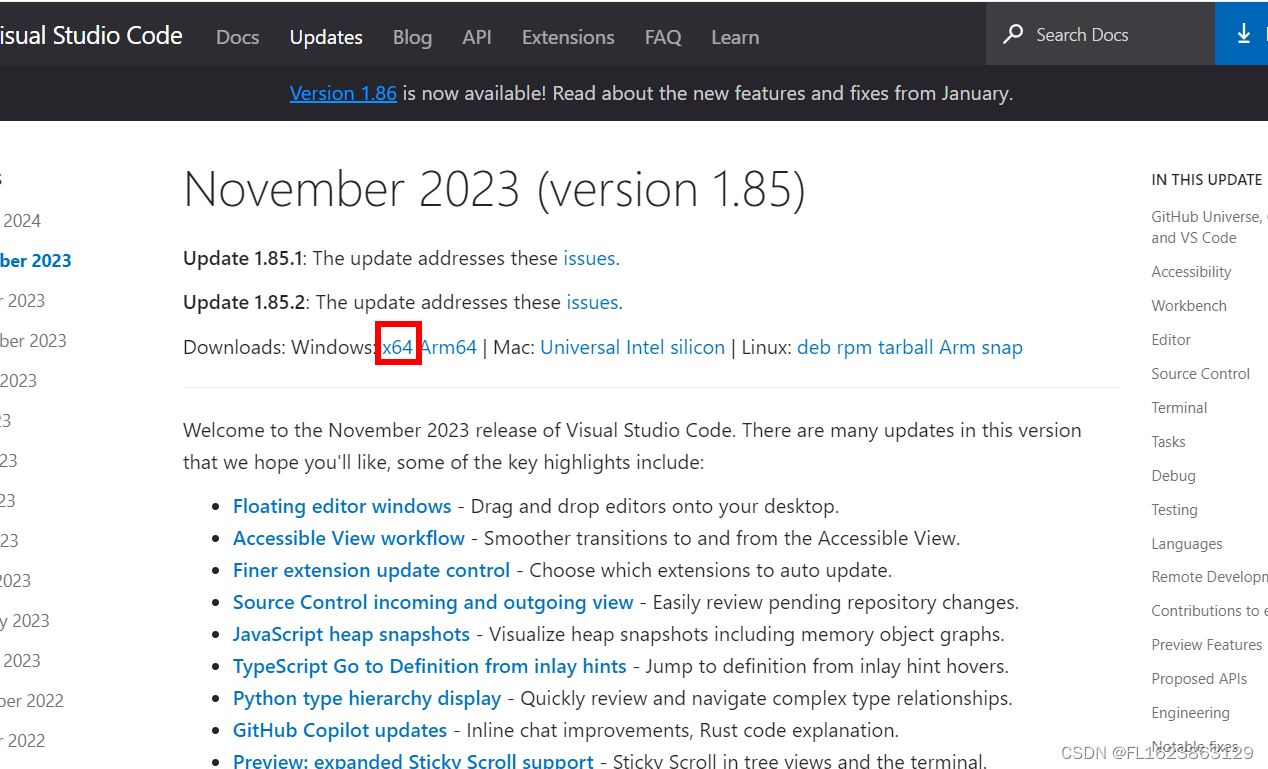Download the Mac Intel build
This screenshot has height=769, width=1268.
[x=645, y=347]
